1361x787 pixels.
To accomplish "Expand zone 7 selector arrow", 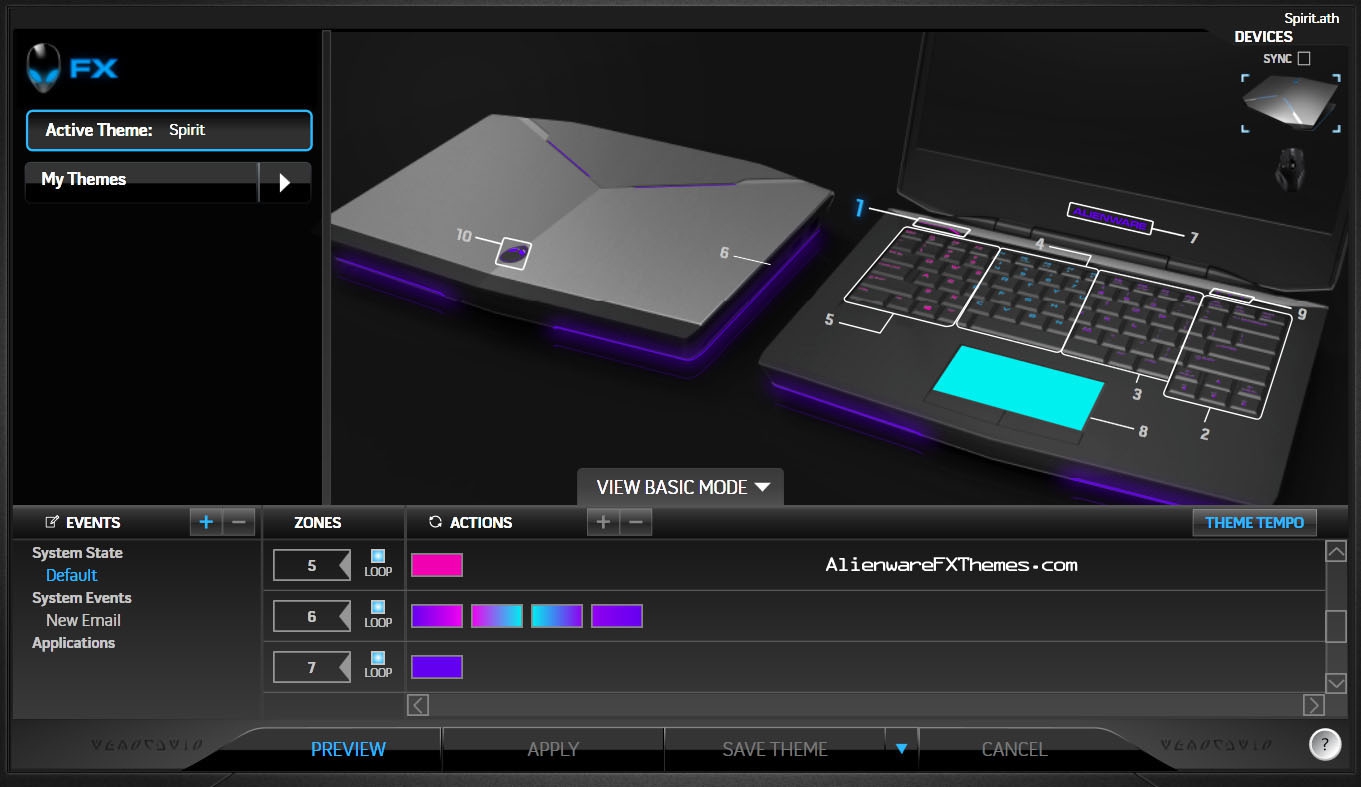I will [345, 667].
